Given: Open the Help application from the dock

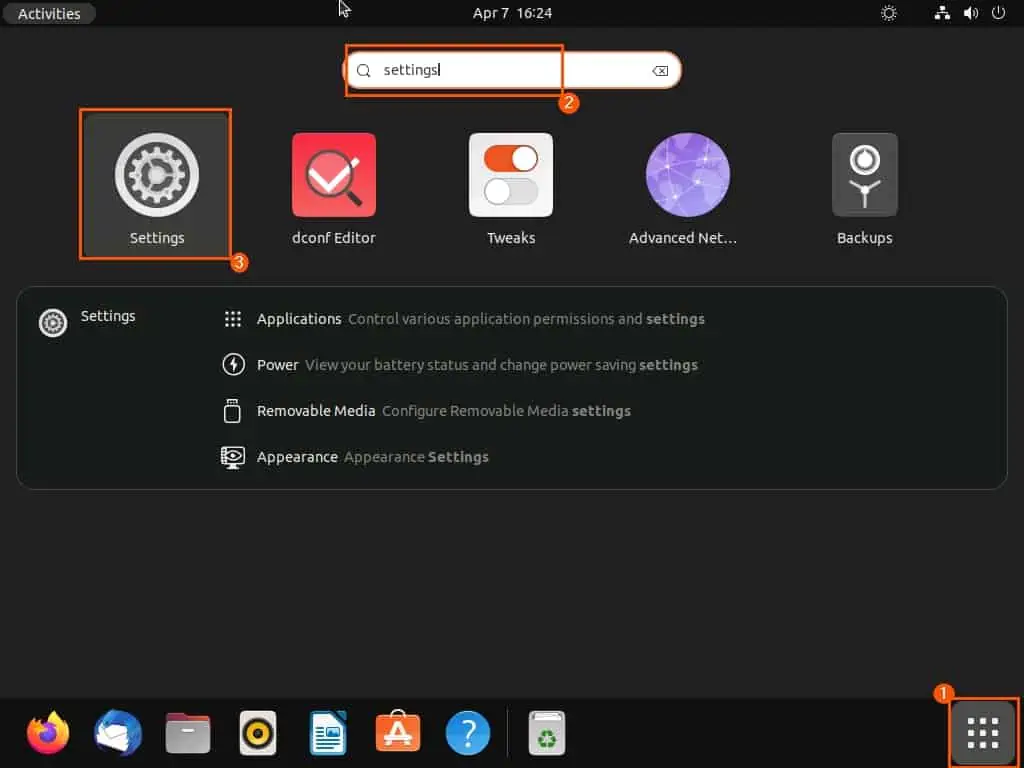Looking at the screenshot, I should coord(467,733).
